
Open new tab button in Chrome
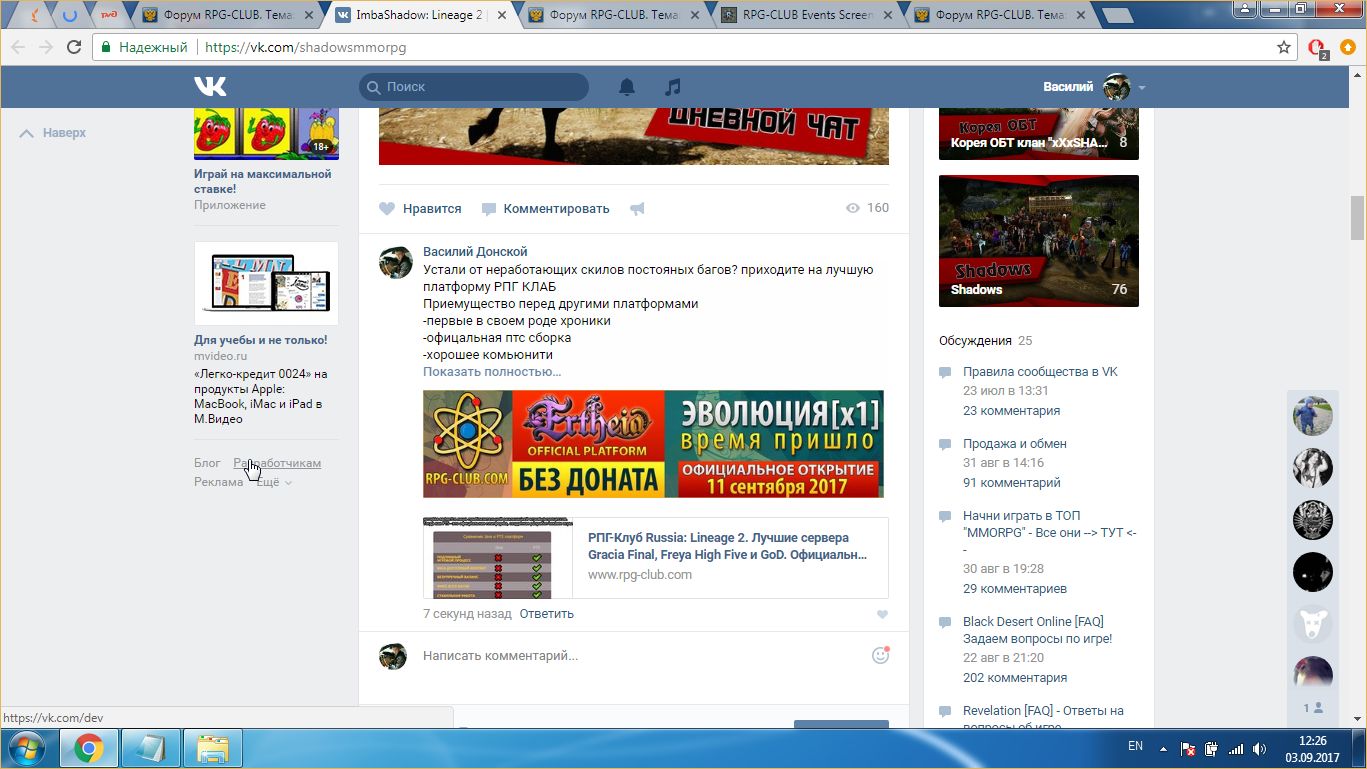pyautogui.click(x=1117, y=15)
